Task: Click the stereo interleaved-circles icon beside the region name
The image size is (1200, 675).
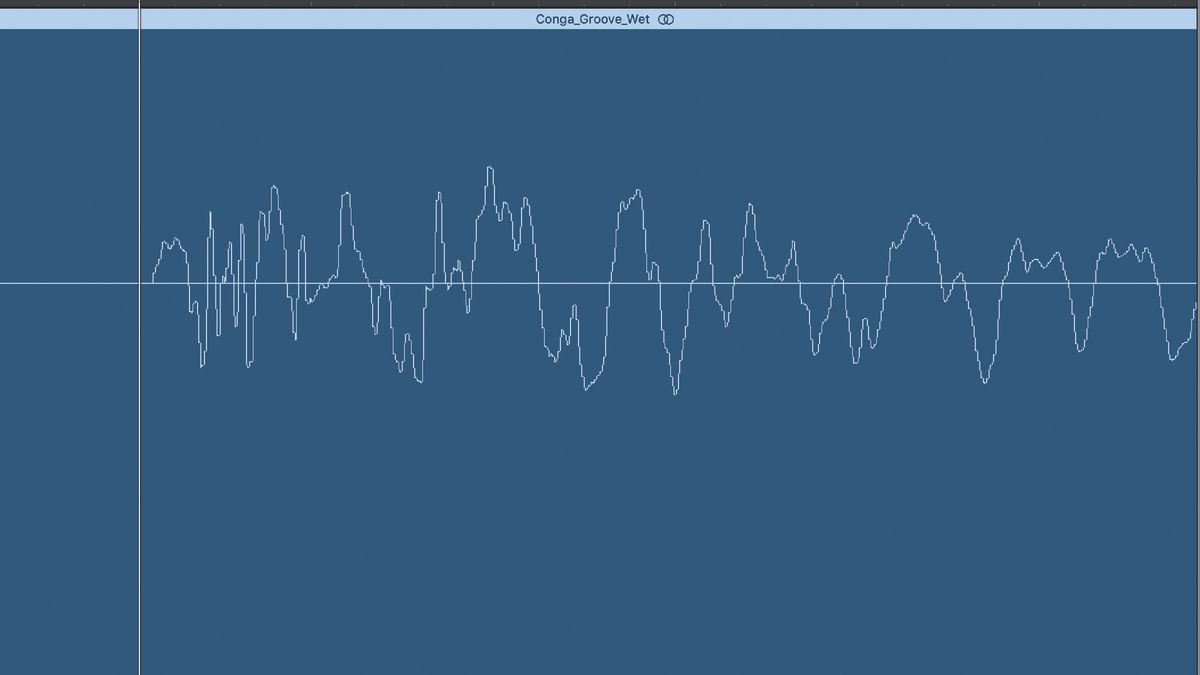Action: click(665, 19)
